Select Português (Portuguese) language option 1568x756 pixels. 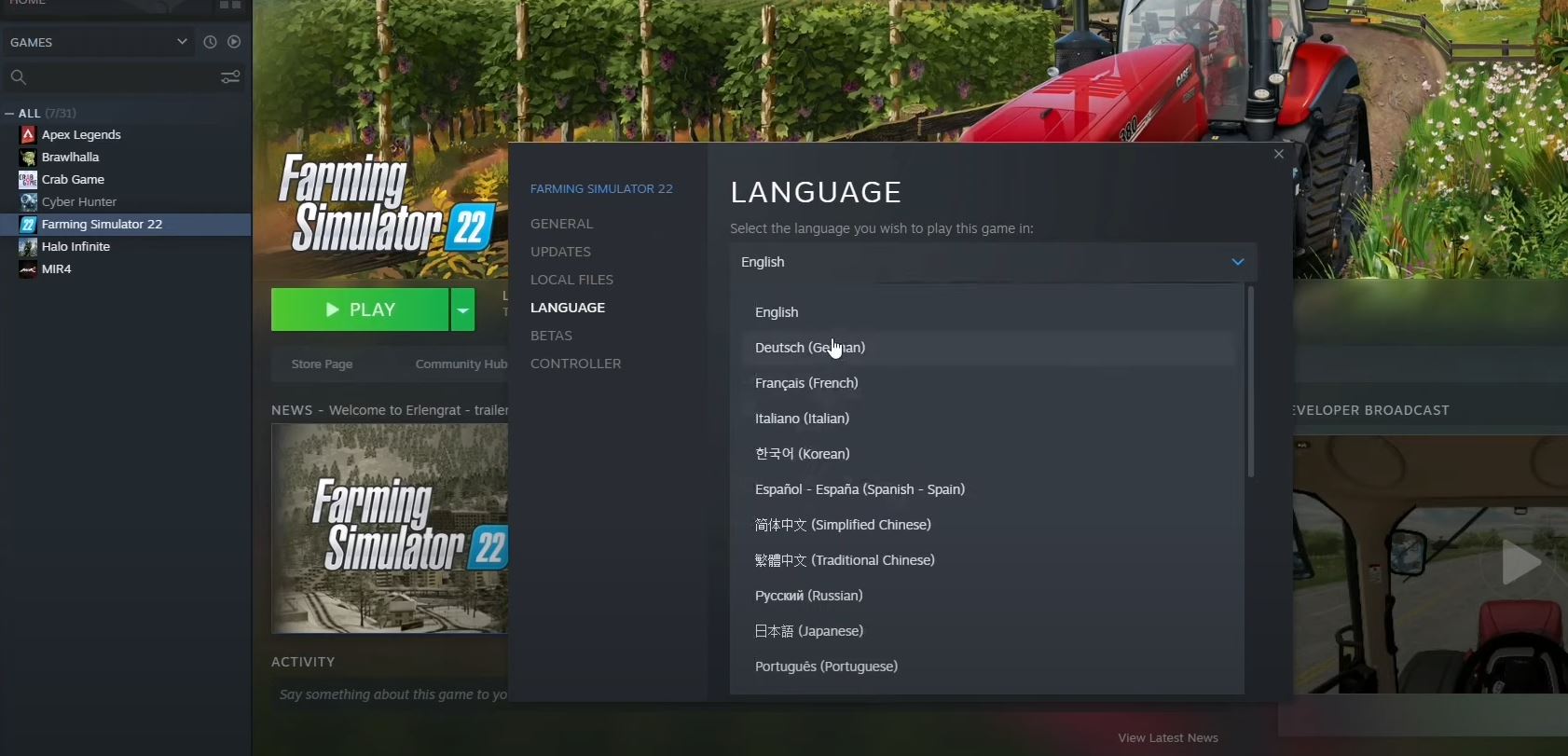tap(989, 667)
